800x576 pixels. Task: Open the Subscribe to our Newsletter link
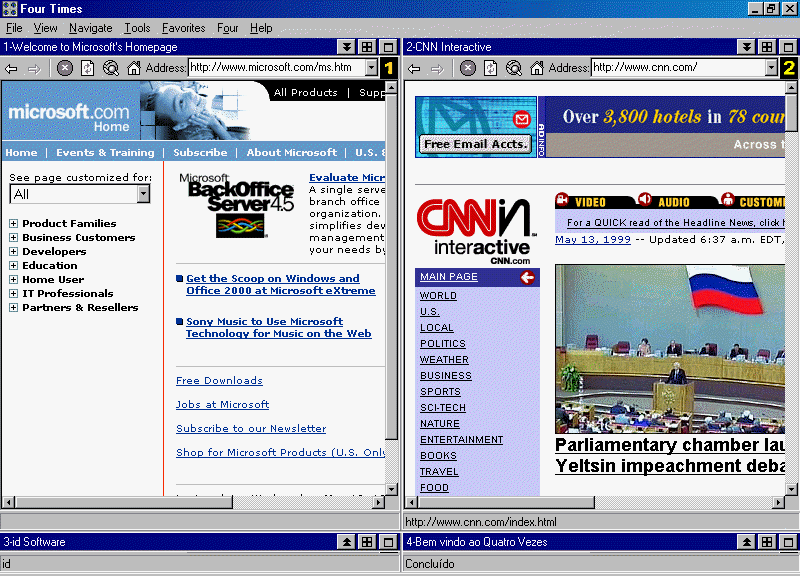pos(251,429)
